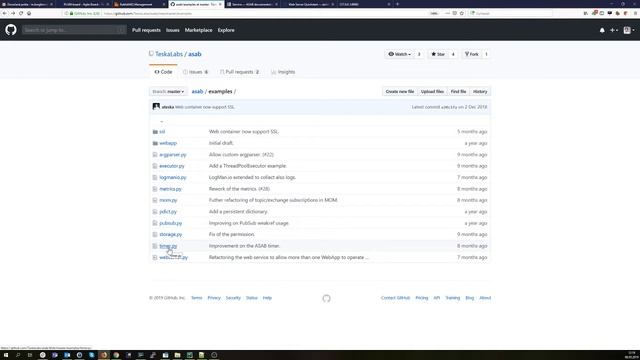Open a new browser tab with plus
640x360 pixels.
pos(398,4)
